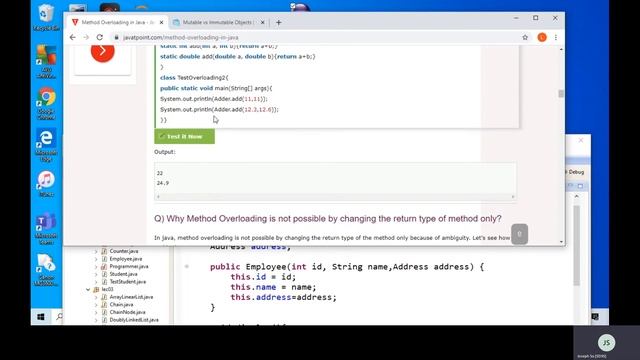Click the gray scroll-to-top button on page
Image resolution: width=640 pixels, height=360 pixels.
520,234
